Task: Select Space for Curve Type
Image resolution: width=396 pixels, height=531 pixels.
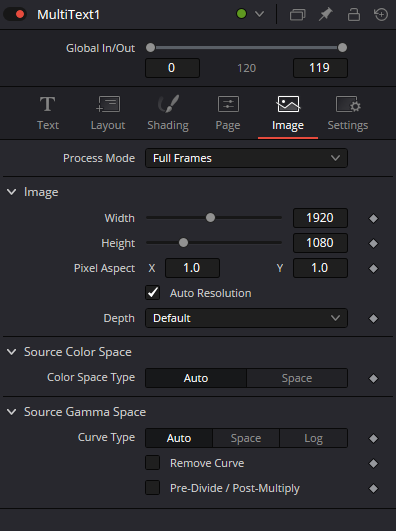Action: (246, 438)
